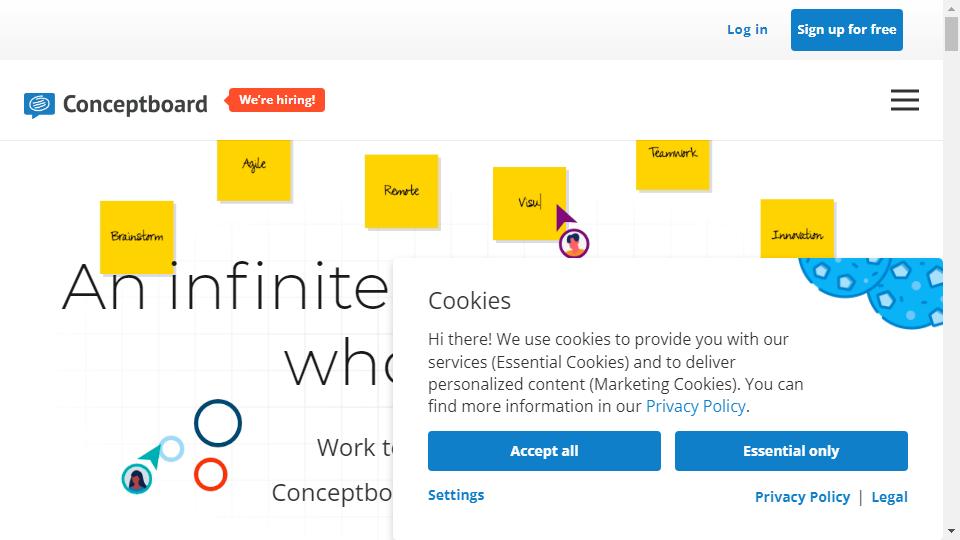
Task: Select the Innovation sticky note
Action: point(797,229)
